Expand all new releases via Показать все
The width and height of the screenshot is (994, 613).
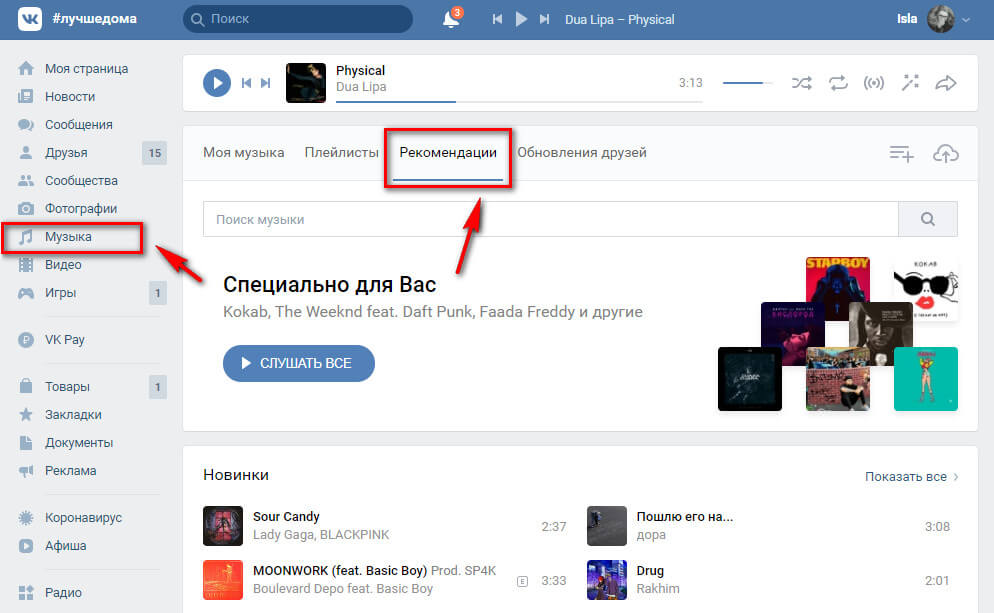click(x=911, y=476)
